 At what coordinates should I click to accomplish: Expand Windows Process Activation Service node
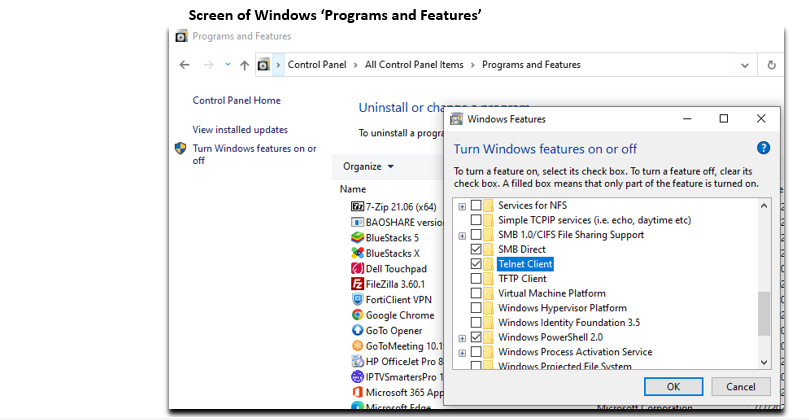(x=462, y=353)
